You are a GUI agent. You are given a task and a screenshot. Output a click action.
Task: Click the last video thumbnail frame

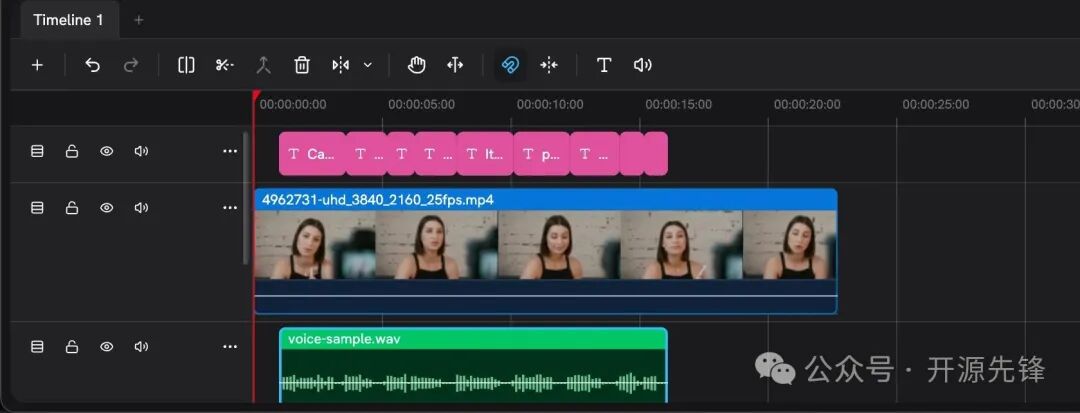789,244
